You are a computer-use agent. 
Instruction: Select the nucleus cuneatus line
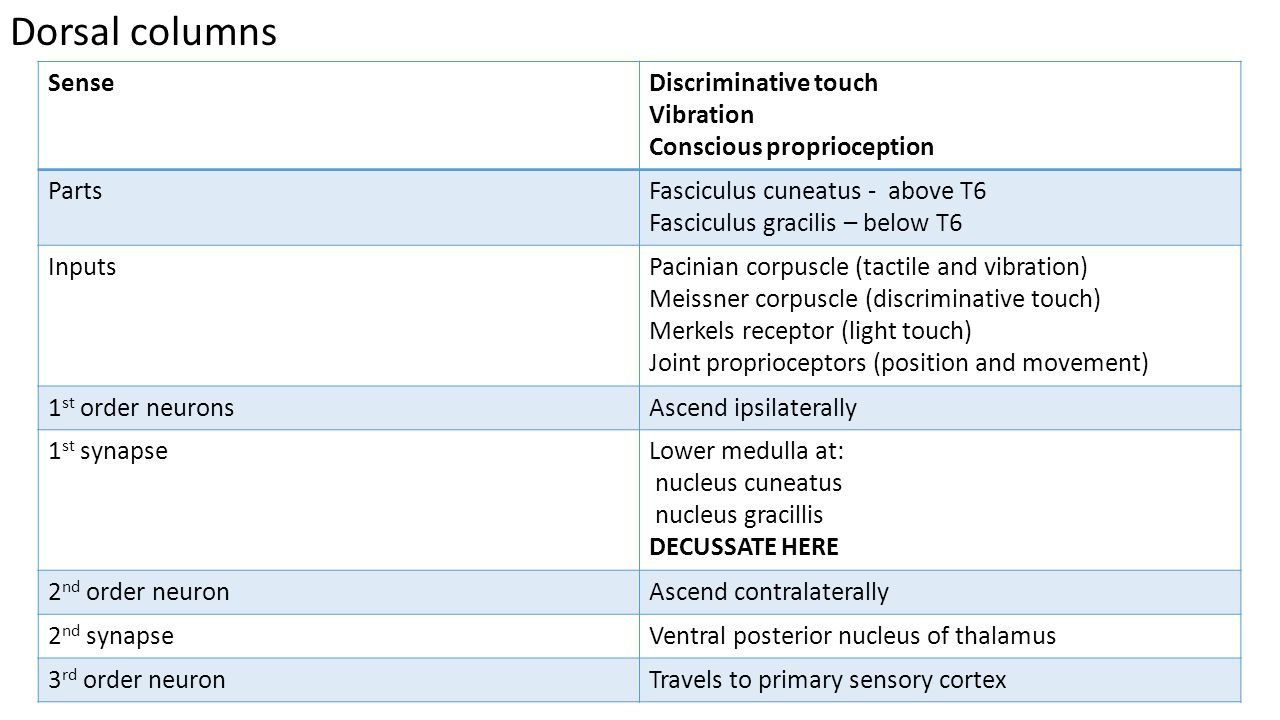coord(749,483)
